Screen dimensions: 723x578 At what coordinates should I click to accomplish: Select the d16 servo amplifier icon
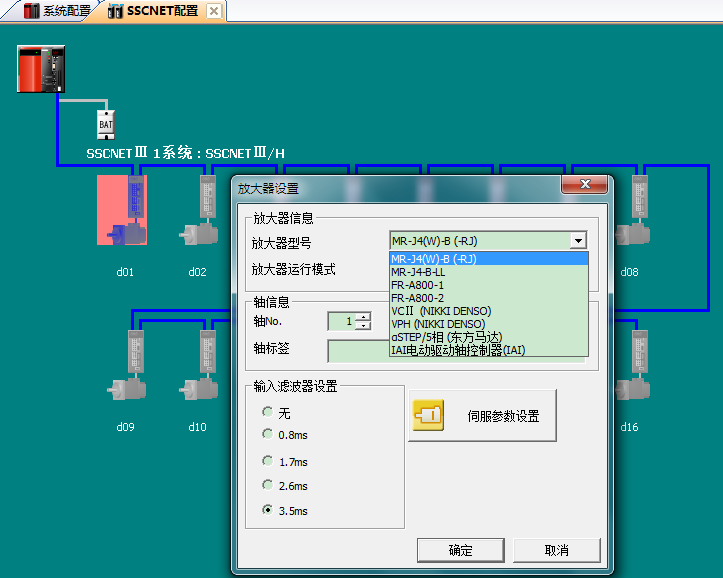tap(632, 367)
